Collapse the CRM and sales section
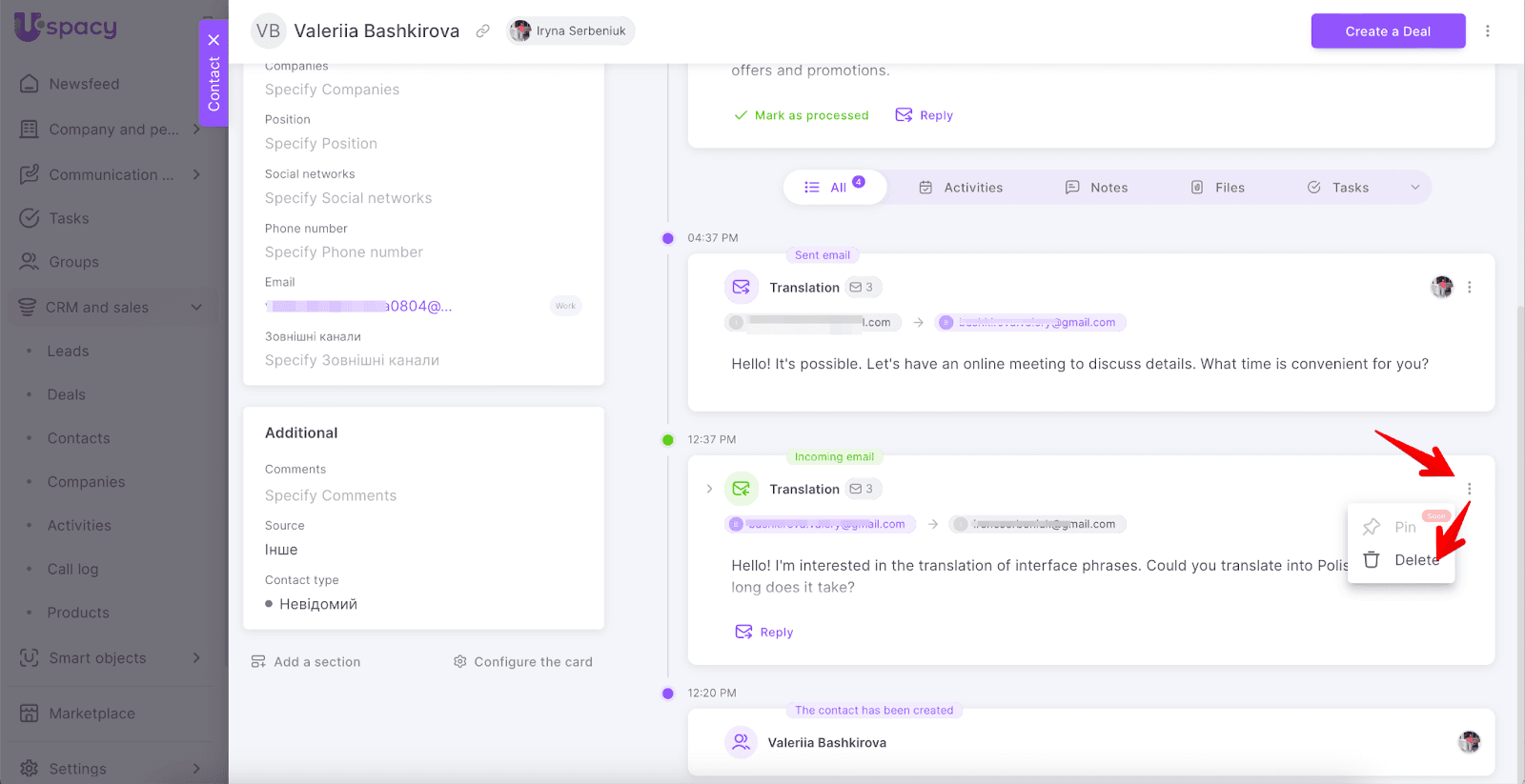1525x784 pixels. (196, 308)
